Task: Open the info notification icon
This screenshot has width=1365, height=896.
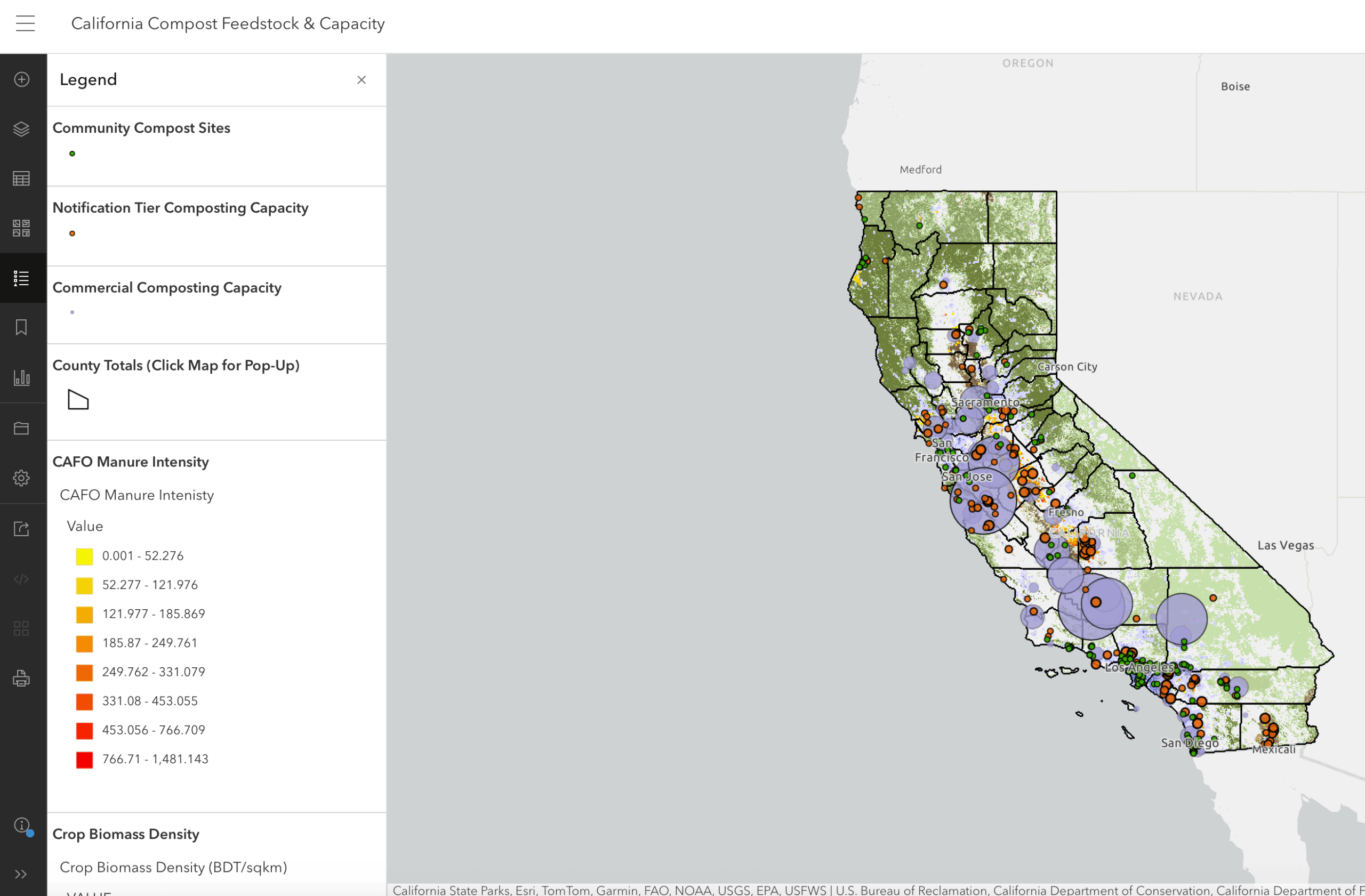Action: coord(22,825)
